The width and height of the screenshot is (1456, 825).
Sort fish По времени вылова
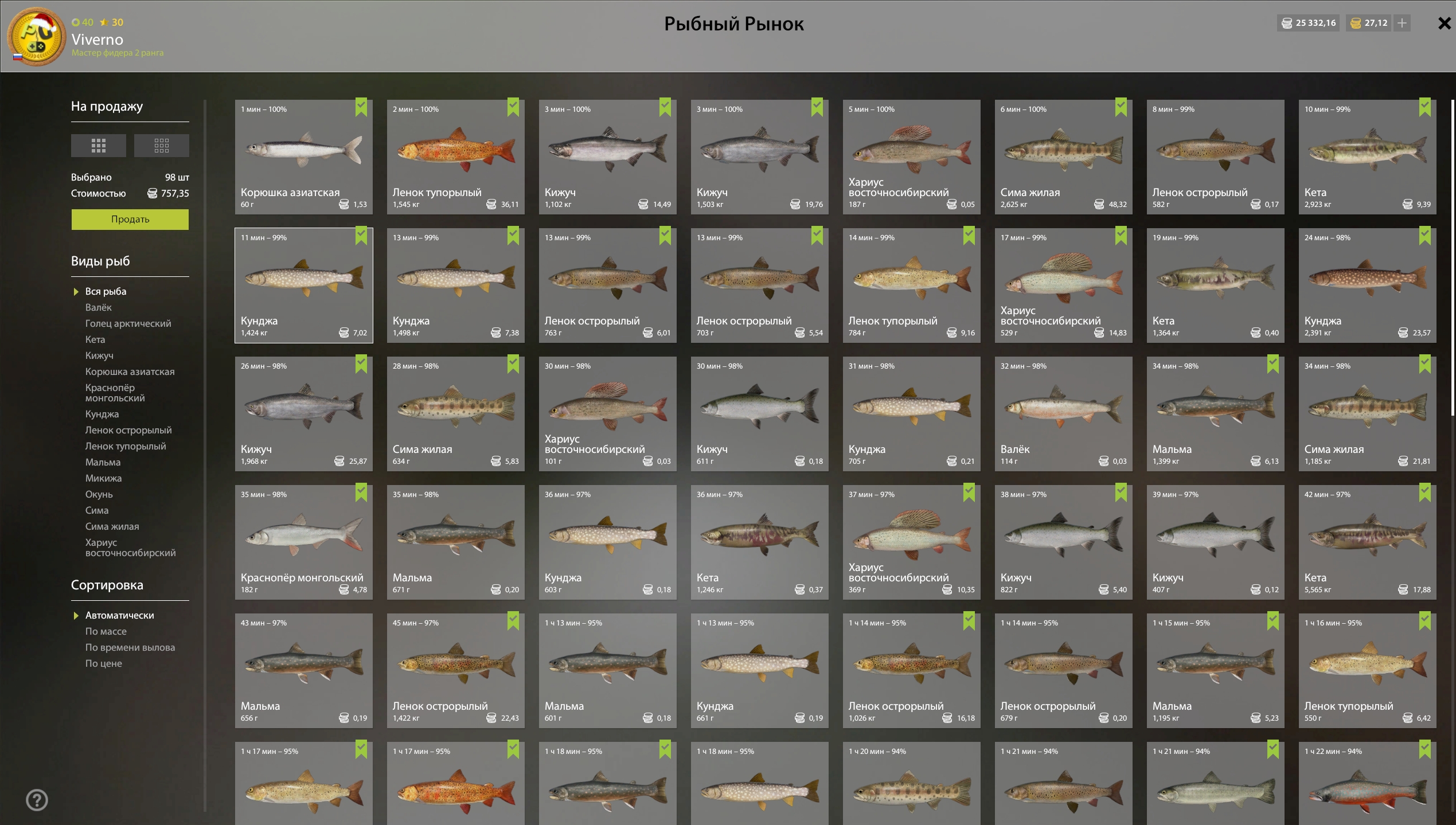(130, 647)
